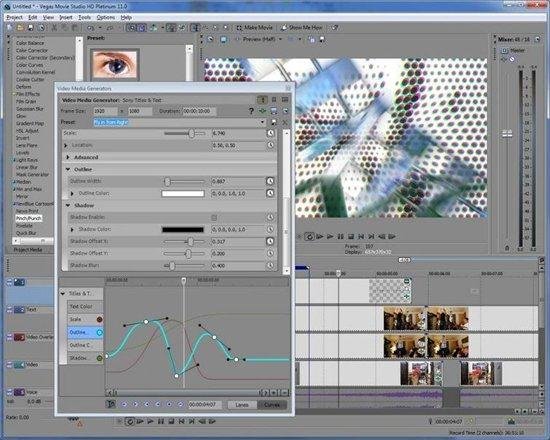Click the save preset icon
Image resolution: width=550 pixels, height=440 pixels.
point(274,122)
